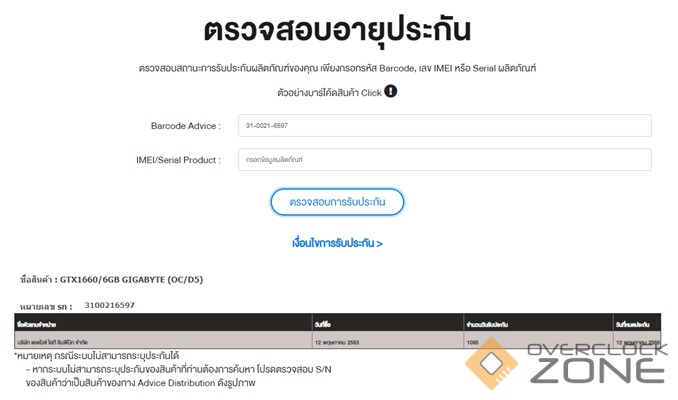678x400 pixels.
Task: Click the ตรวจสอบการรับประกัน button
Action: point(337,202)
